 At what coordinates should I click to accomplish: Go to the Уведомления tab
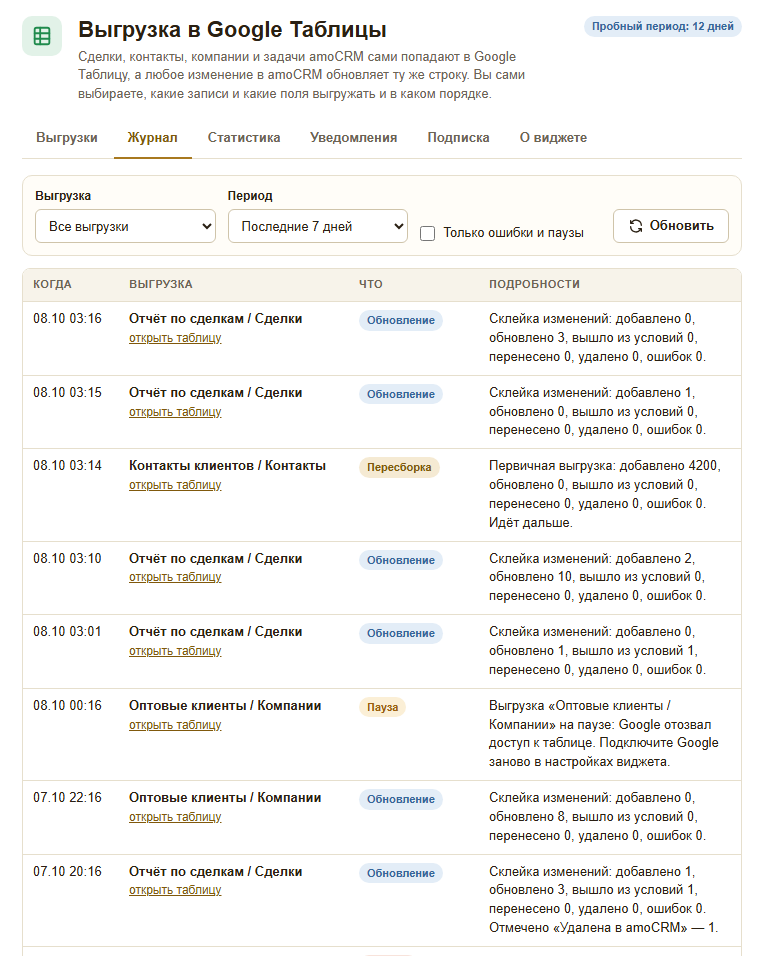354,138
